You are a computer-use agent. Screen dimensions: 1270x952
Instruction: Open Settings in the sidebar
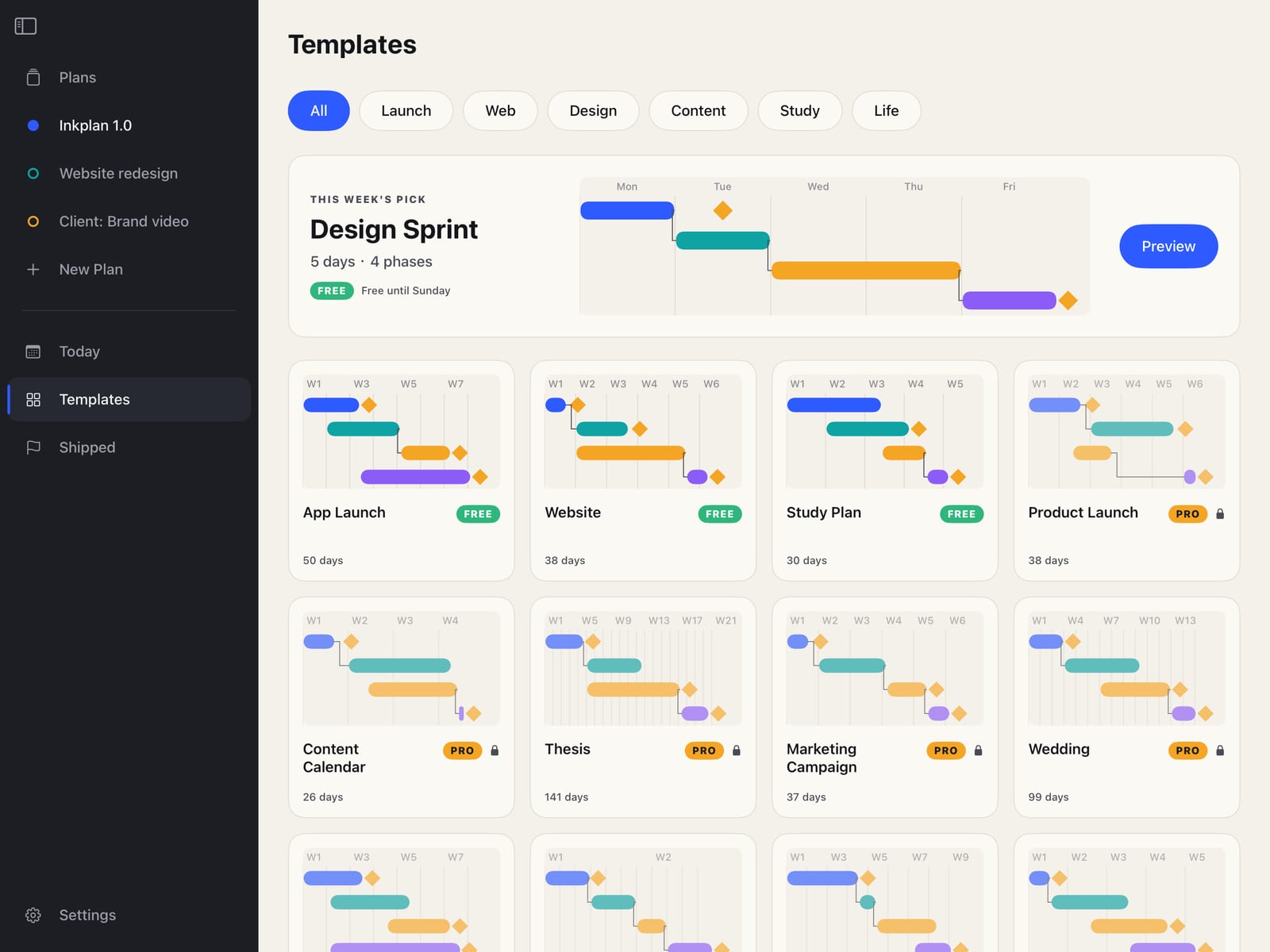[129, 915]
